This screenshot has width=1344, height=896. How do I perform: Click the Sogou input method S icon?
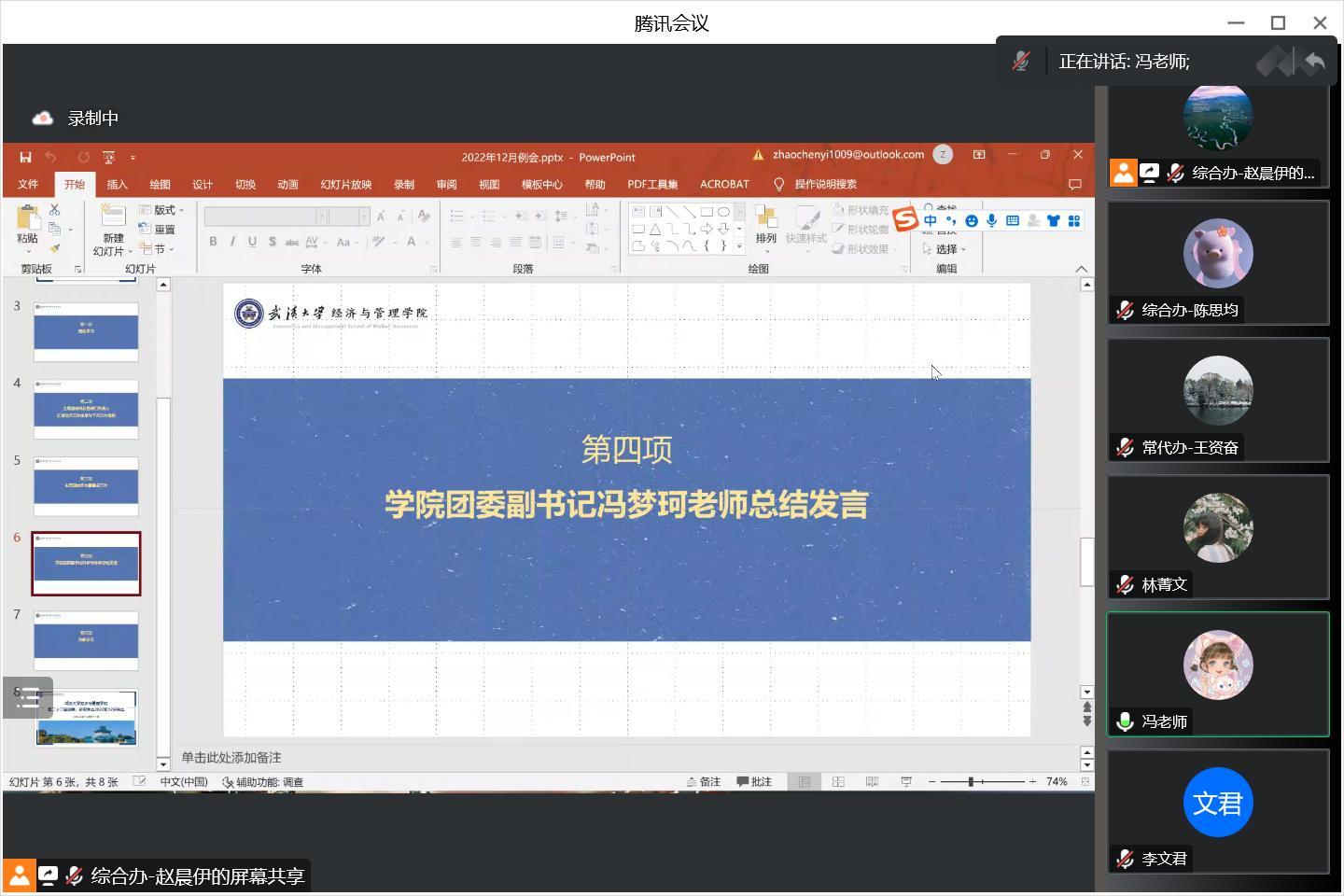[x=904, y=219]
